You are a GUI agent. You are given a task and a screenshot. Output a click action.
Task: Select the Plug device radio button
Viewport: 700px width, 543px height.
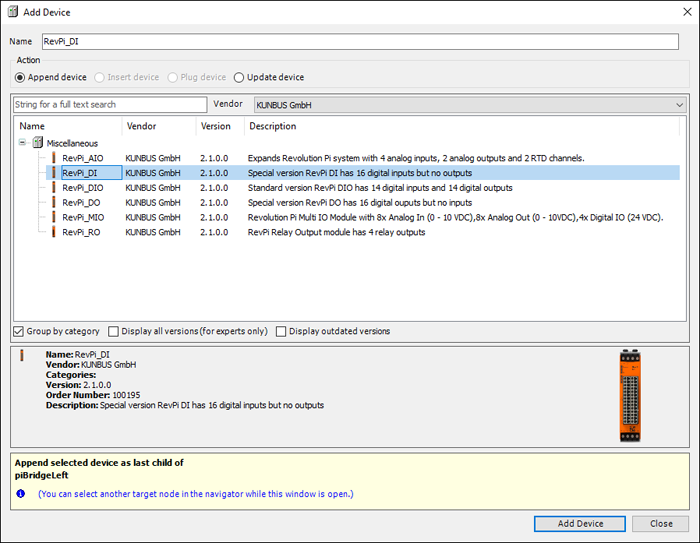point(172,77)
